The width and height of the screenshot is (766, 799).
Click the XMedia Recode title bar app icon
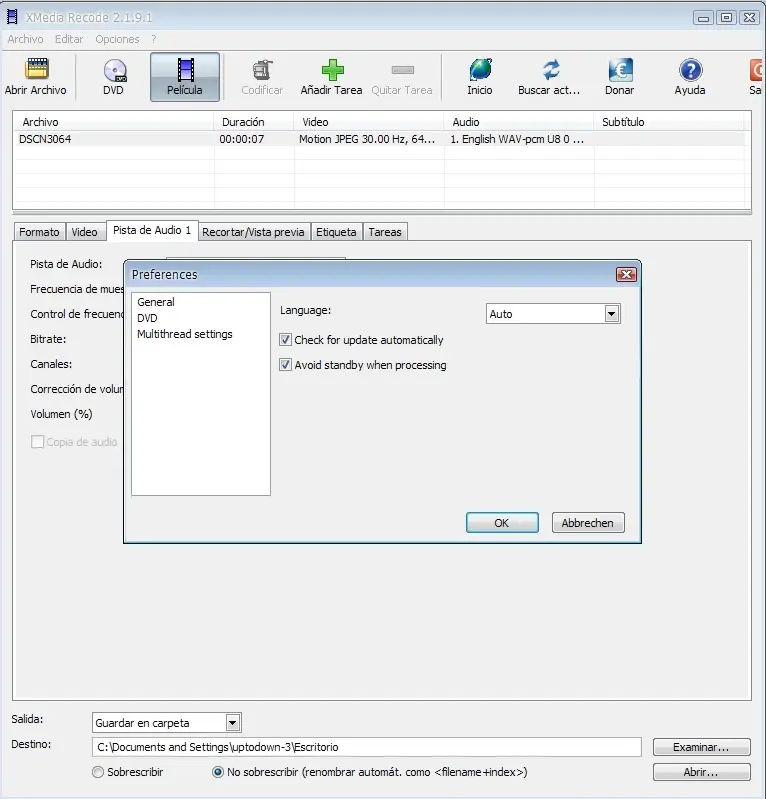click(12, 17)
